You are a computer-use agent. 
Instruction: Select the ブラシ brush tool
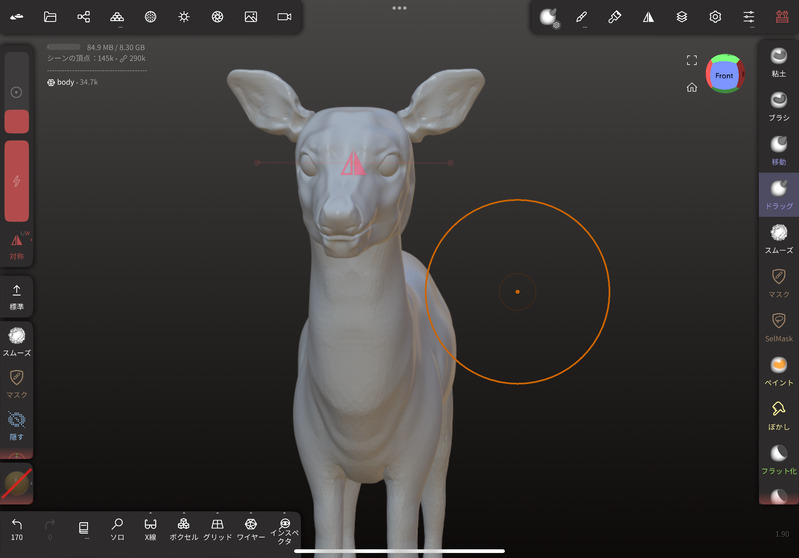[779, 107]
